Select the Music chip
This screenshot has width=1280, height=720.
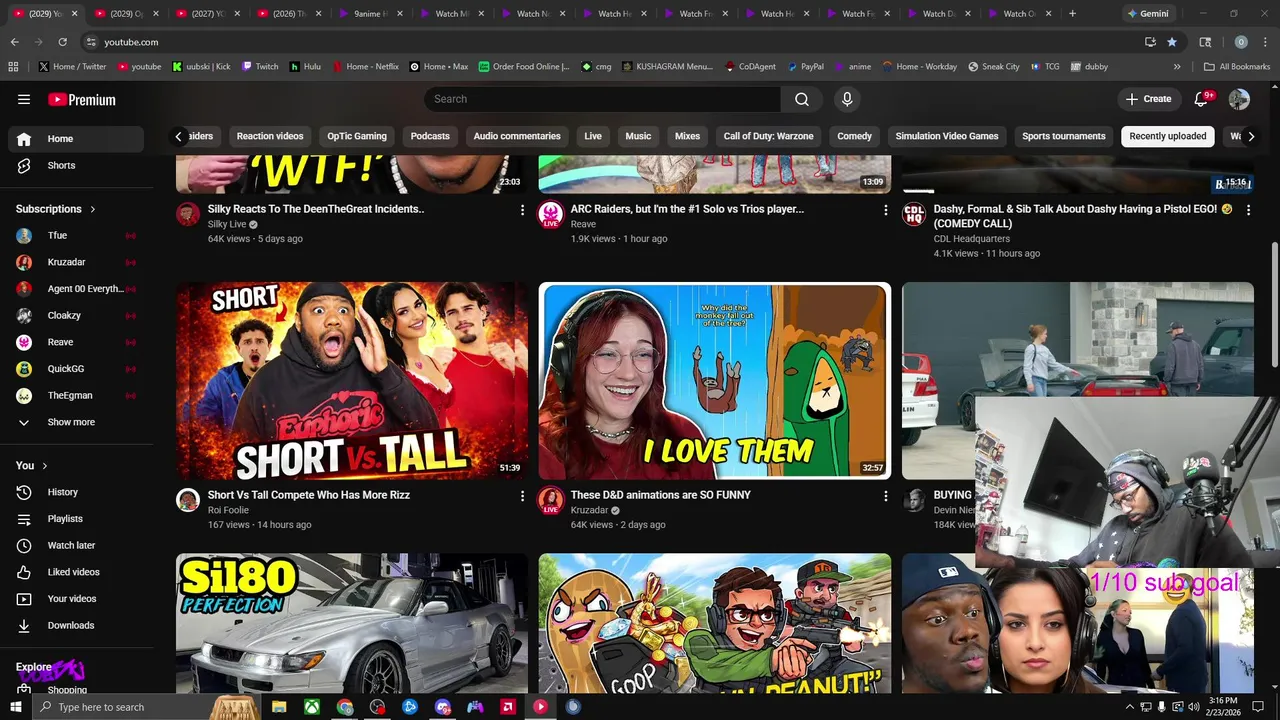pos(638,136)
